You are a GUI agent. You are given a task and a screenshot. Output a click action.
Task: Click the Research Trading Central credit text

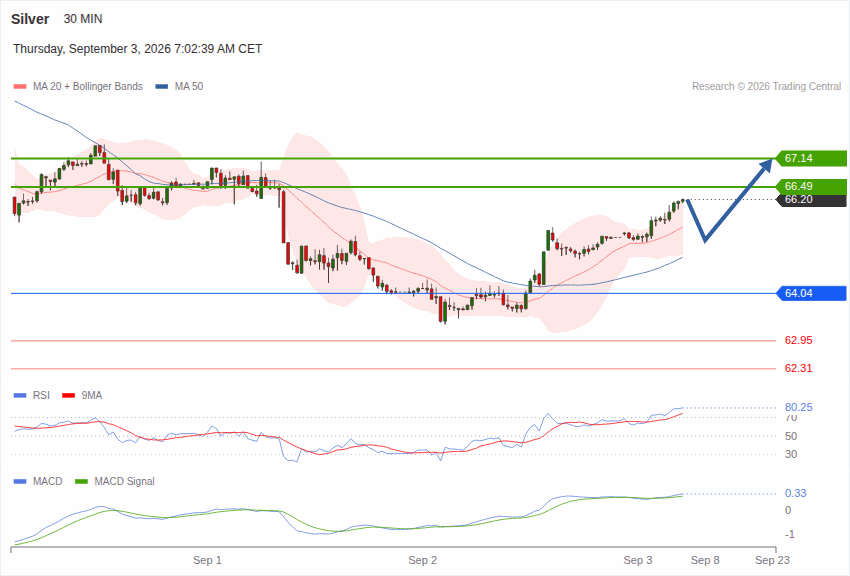[767, 86]
